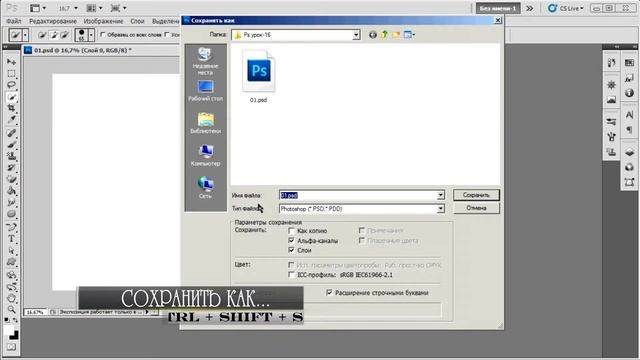This screenshot has width=640, height=360.
Task: Click the Отмена button
Action: point(476,208)
